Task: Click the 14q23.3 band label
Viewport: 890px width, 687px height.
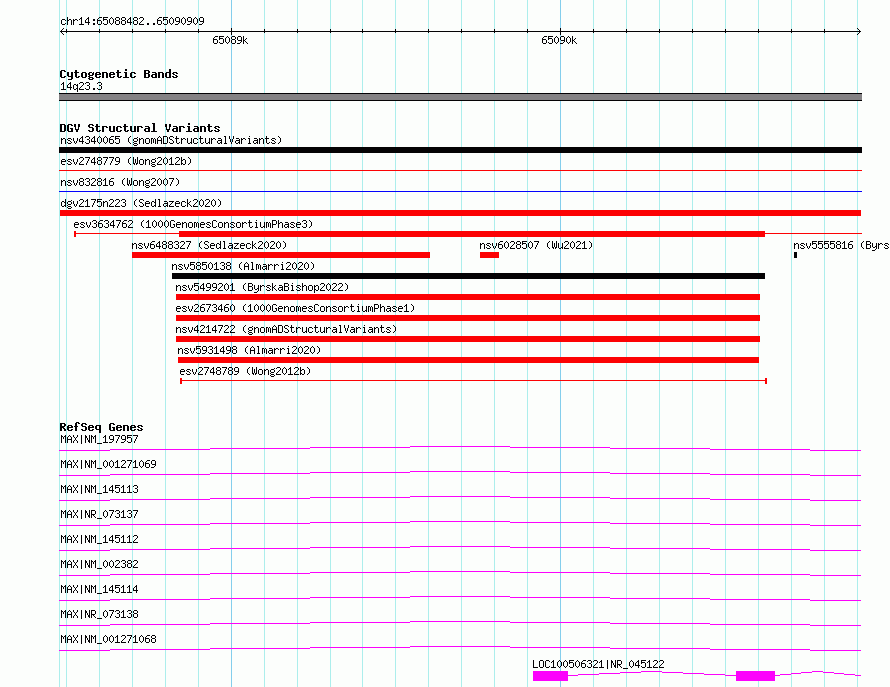Action: click(81, 86)
